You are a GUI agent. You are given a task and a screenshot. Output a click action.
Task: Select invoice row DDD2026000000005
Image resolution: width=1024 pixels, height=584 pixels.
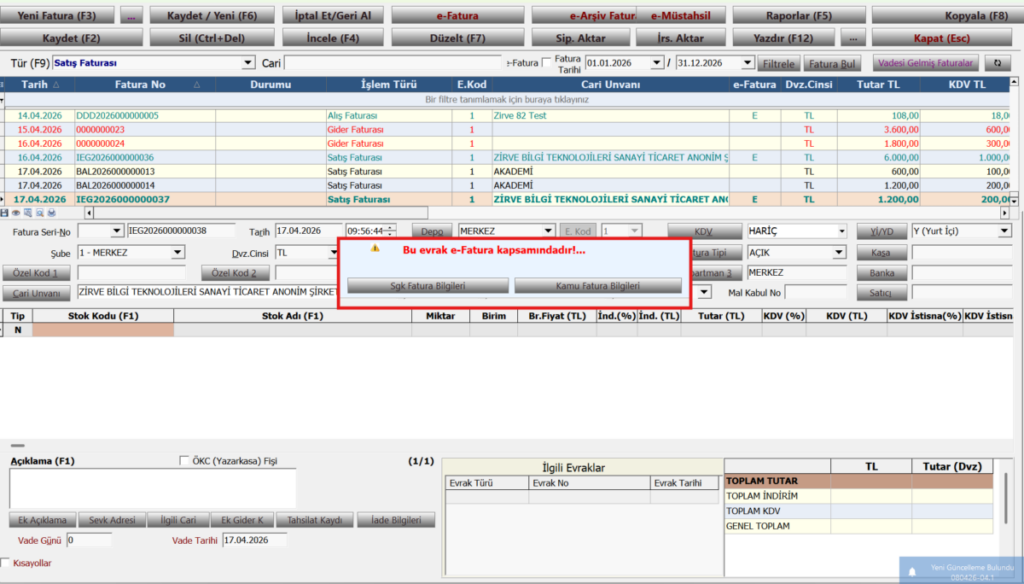pos(506,115)
